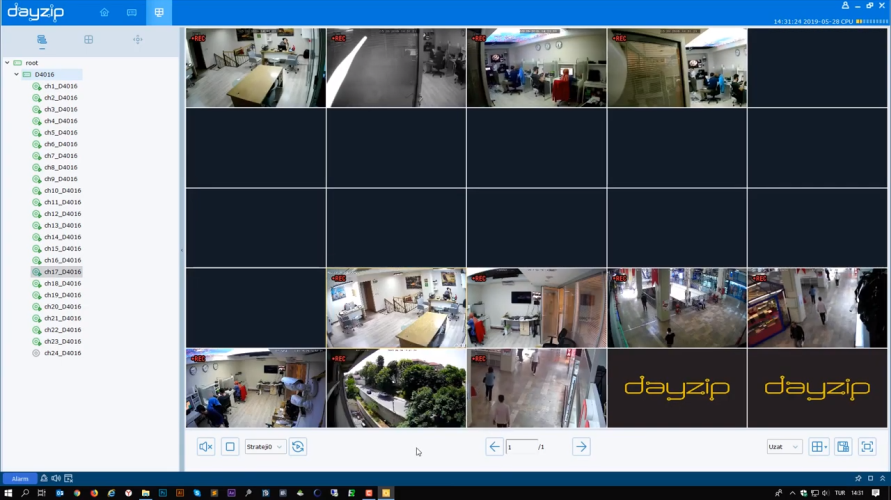Viewport: 891px width, 500px height.
Task: Go to the next page arrow
Action: (x=581, y=447)
